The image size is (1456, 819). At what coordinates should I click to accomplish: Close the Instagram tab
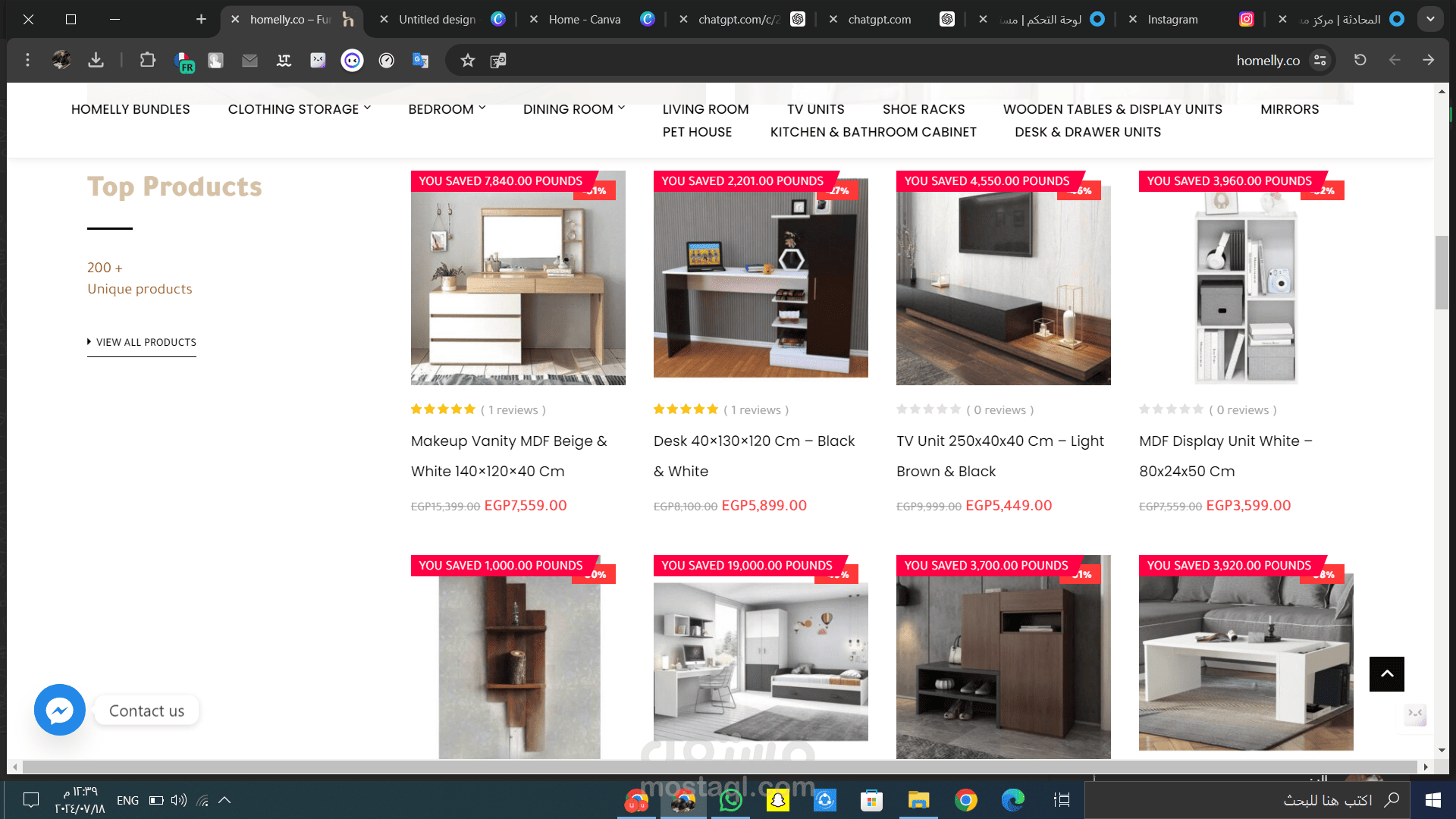pyautogui.click(x=1133, y=19)
